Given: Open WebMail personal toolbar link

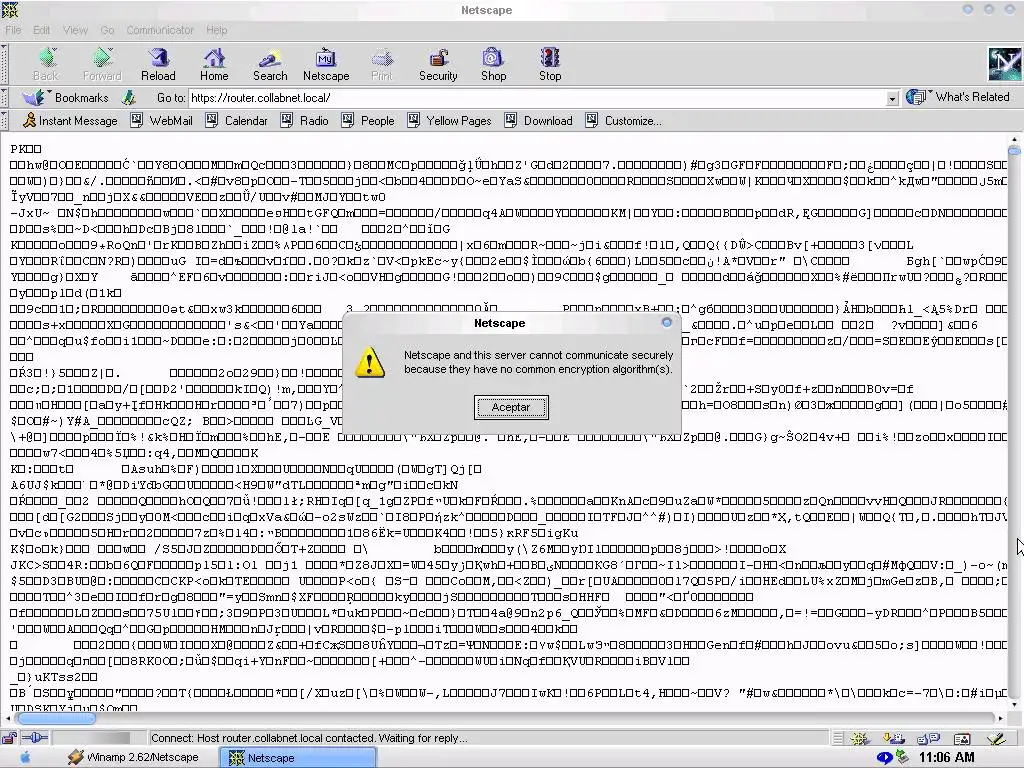Looking at the screenshot, I should pos(161,121).
